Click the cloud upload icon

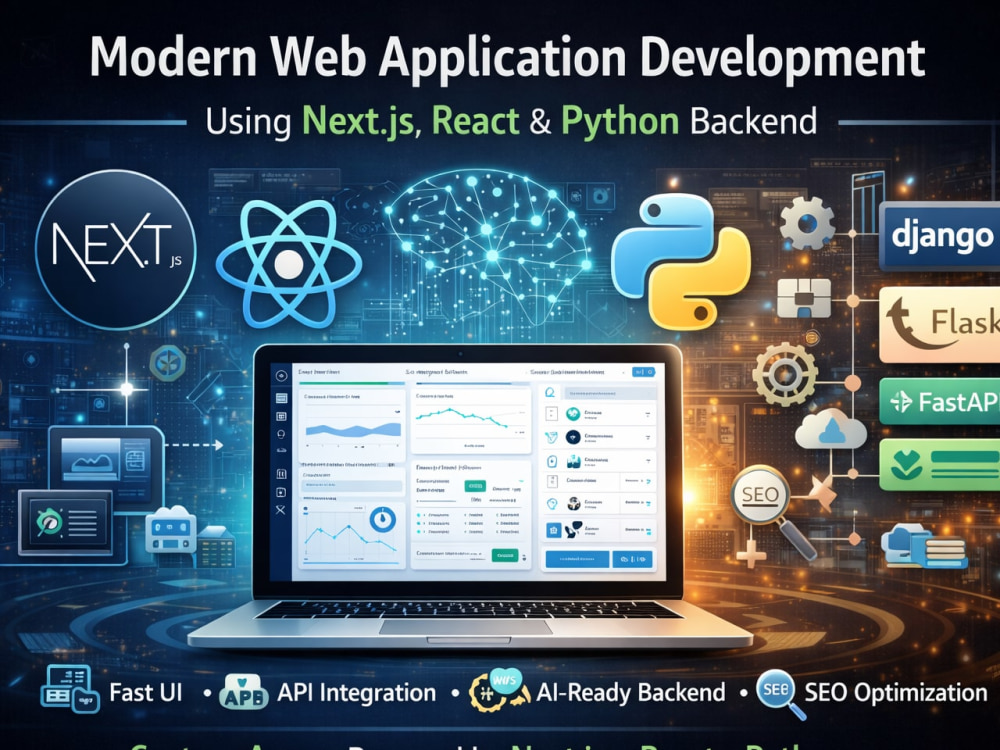click(x=830, y=429)
